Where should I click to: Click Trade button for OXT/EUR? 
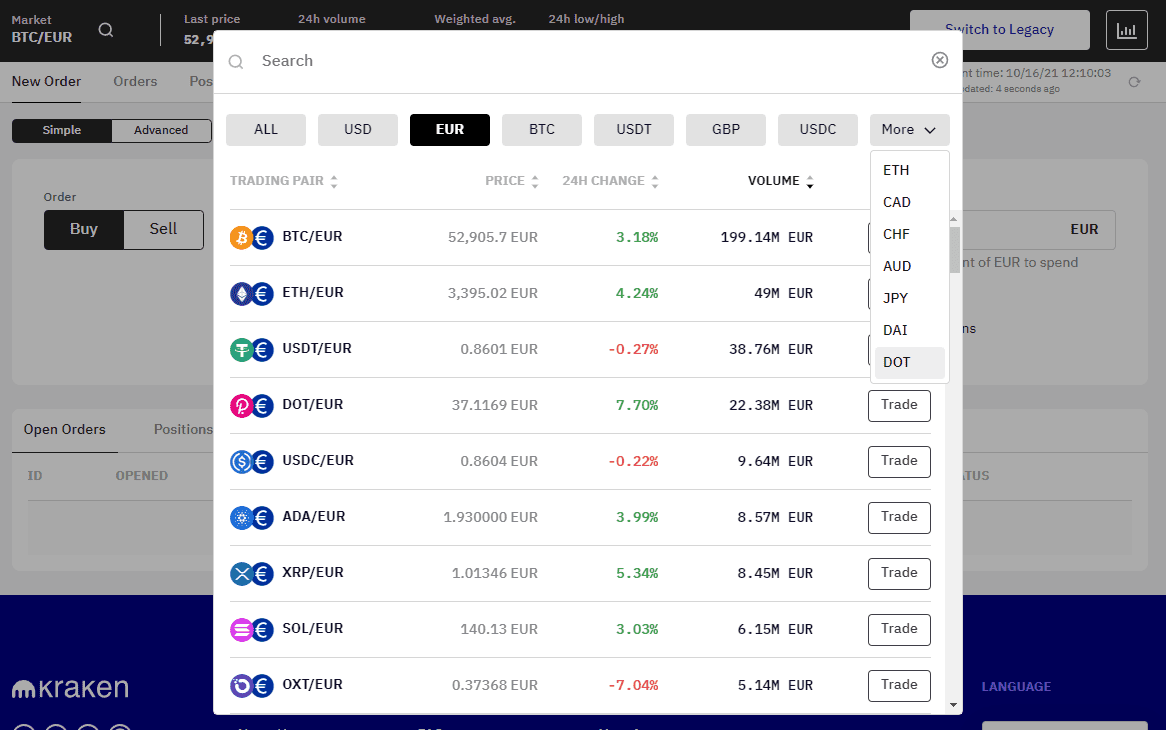coord(899,685)
